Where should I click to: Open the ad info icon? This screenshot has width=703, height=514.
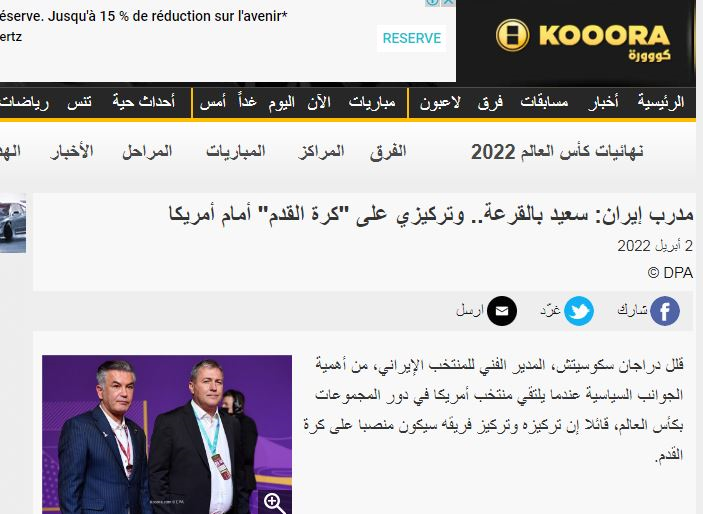(432, 2)
